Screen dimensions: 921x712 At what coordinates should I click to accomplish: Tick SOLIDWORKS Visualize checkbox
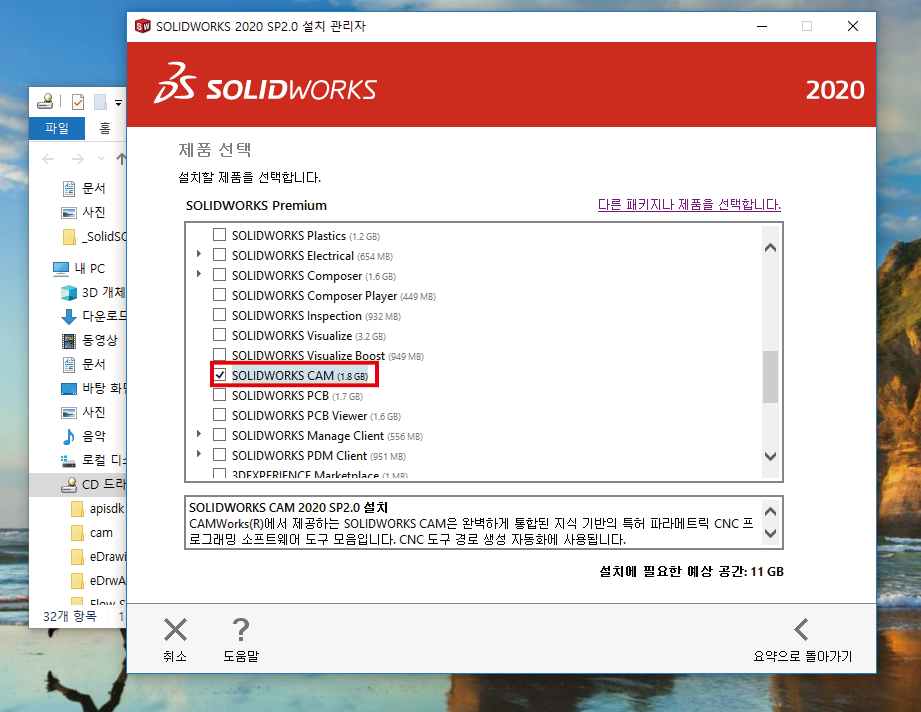pyautogui.click(x=219, y=335)
